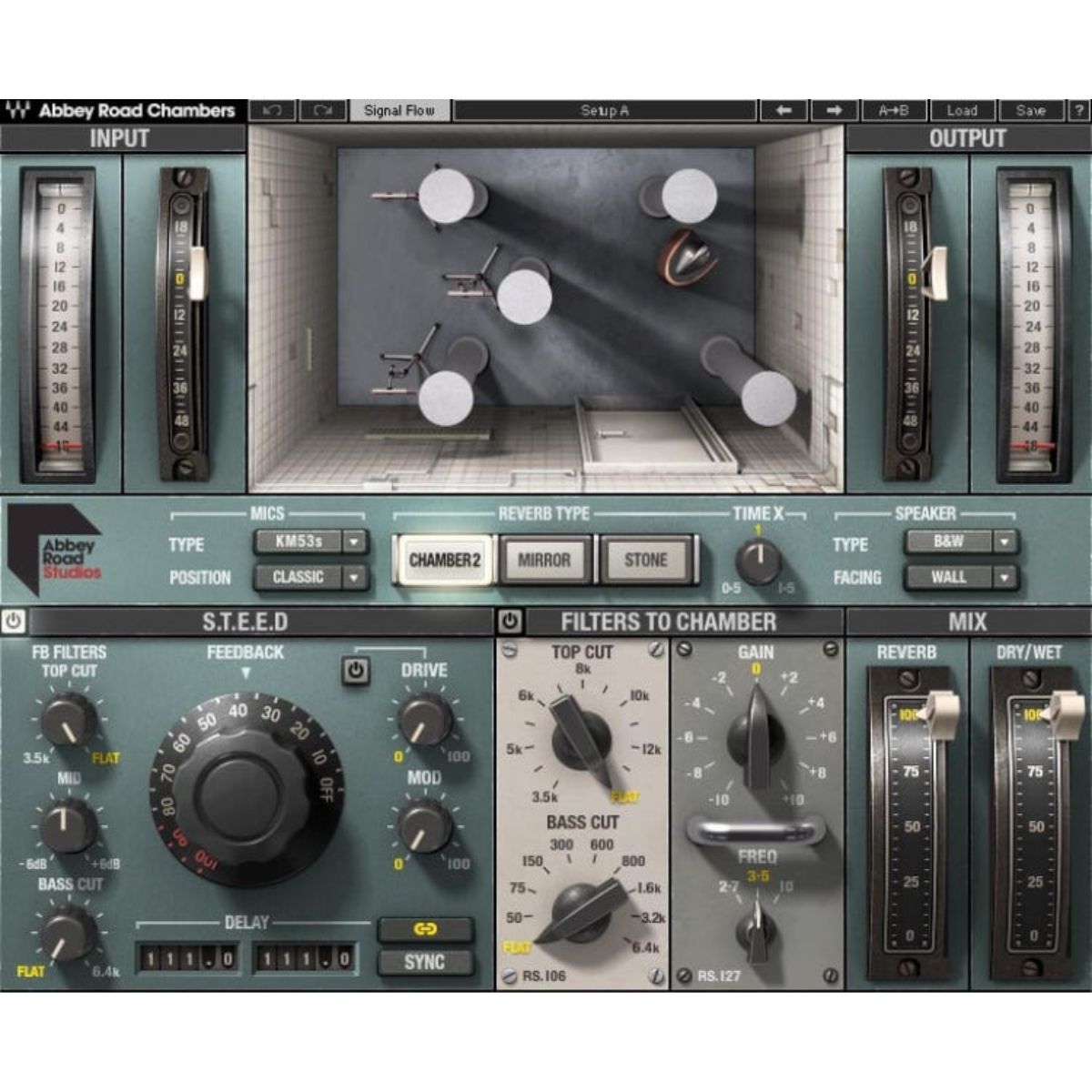
Task: Select the Mirror reverb type
Action: 544,560
